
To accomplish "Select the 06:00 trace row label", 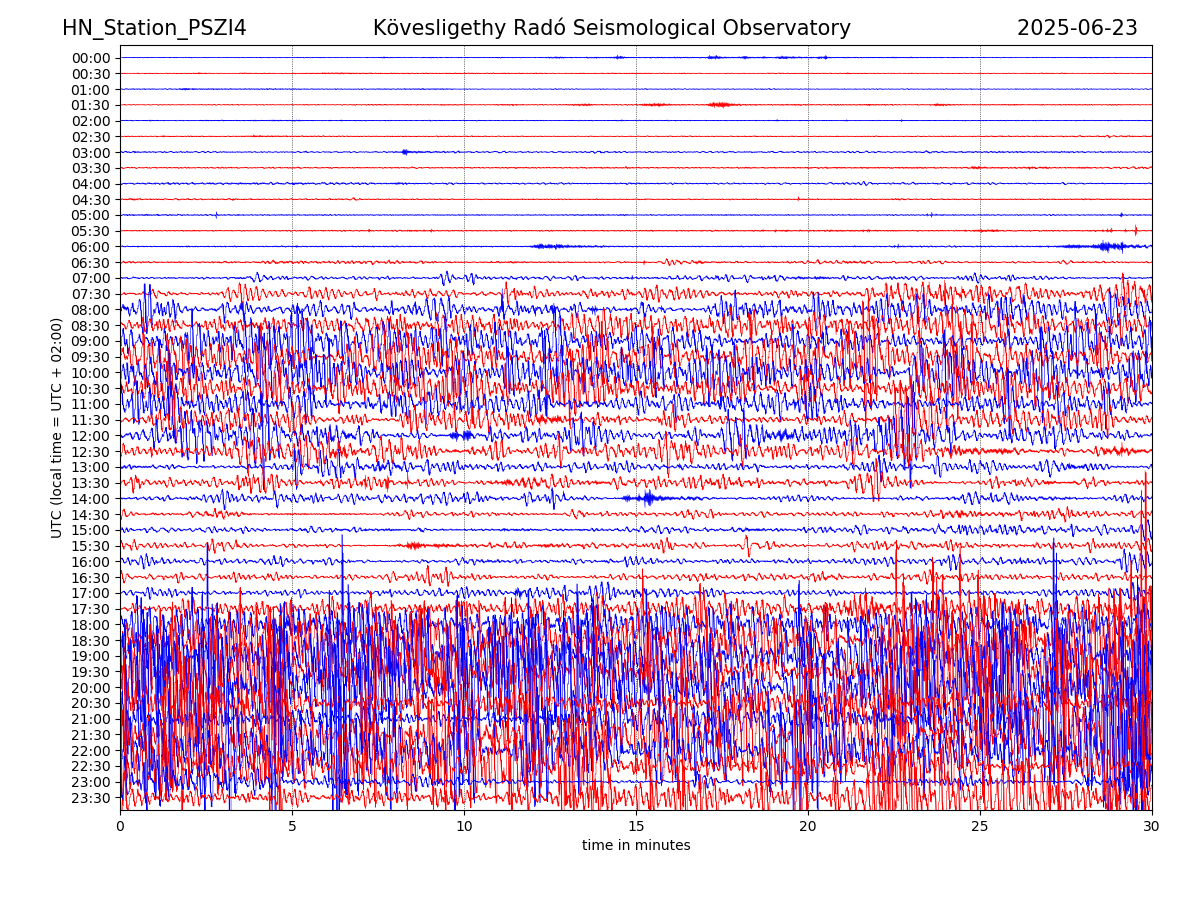I will point(91,247).
